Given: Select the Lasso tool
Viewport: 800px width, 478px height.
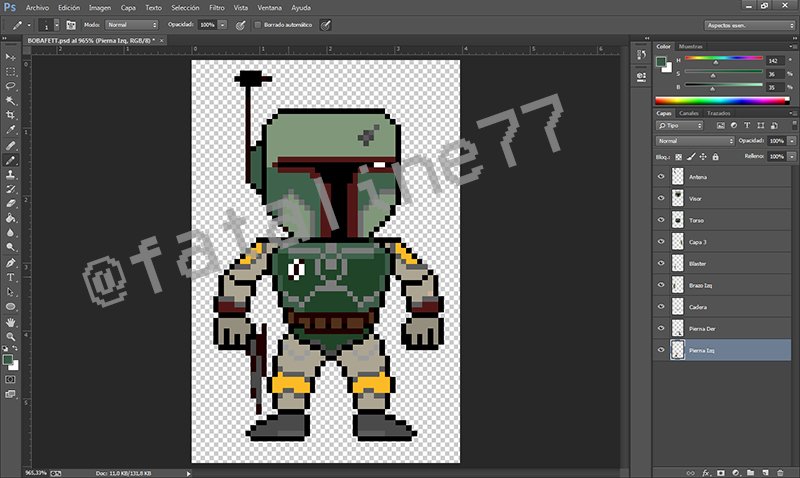Looking at the screenshot, I should coord(10,86).
